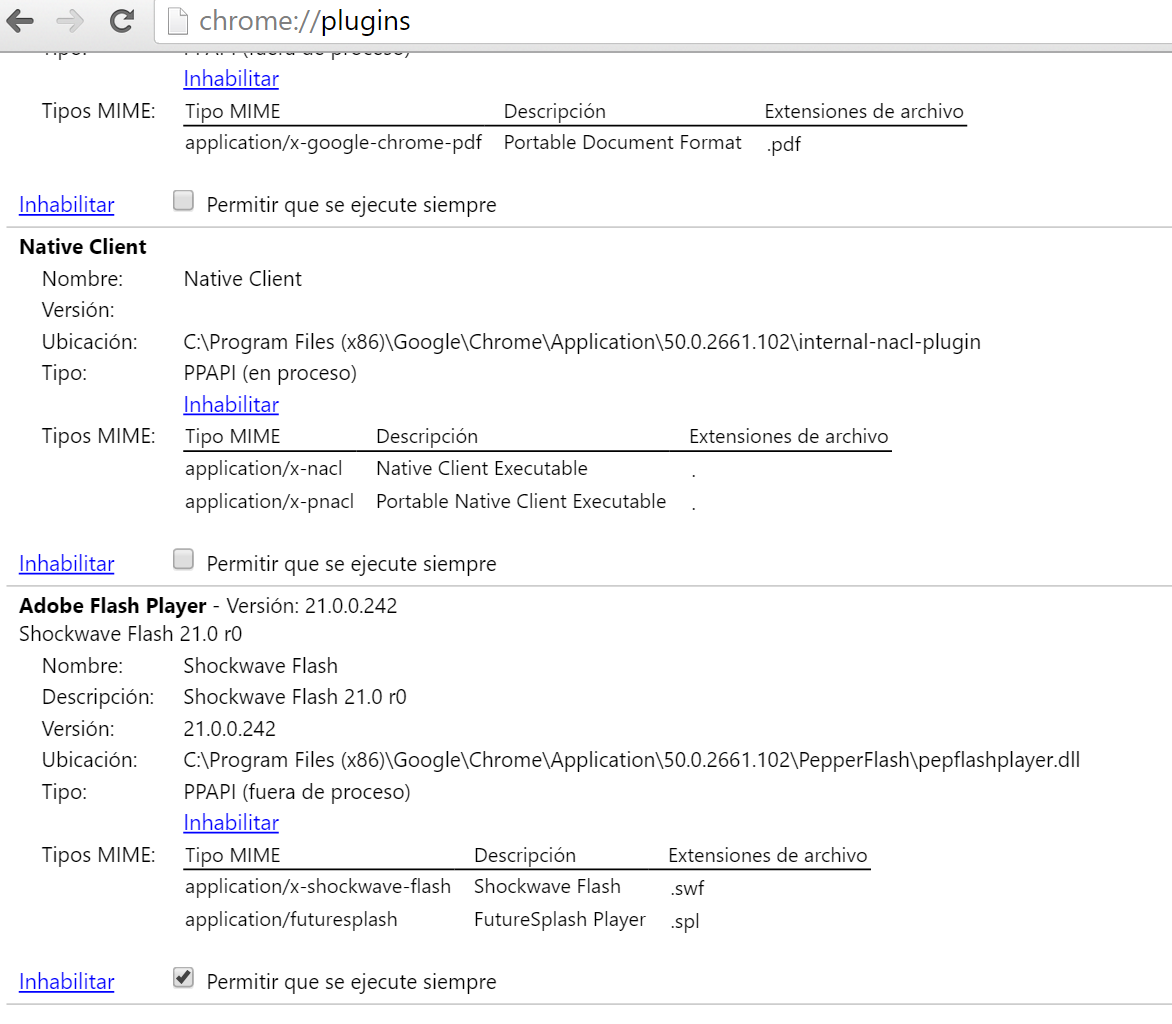Click Flash version value '21.0.0.242' in Versión row

coord(229,729)
